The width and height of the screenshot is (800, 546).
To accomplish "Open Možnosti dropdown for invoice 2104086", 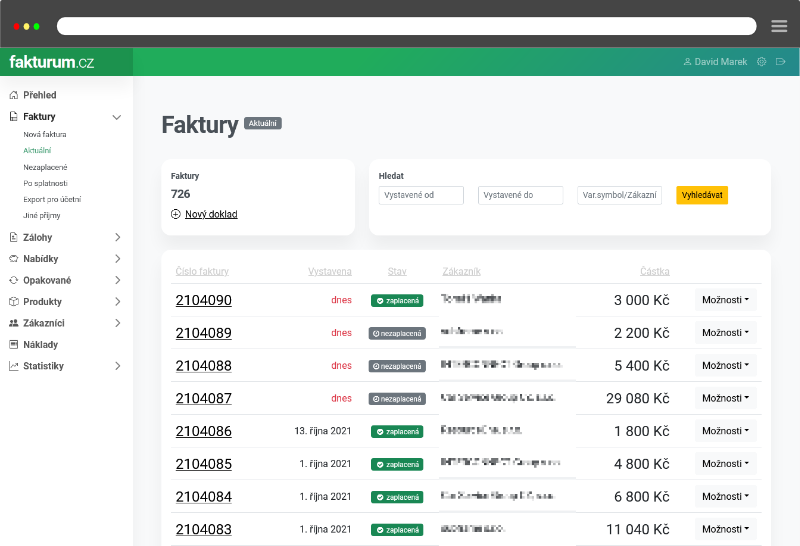I will point(725,431).
